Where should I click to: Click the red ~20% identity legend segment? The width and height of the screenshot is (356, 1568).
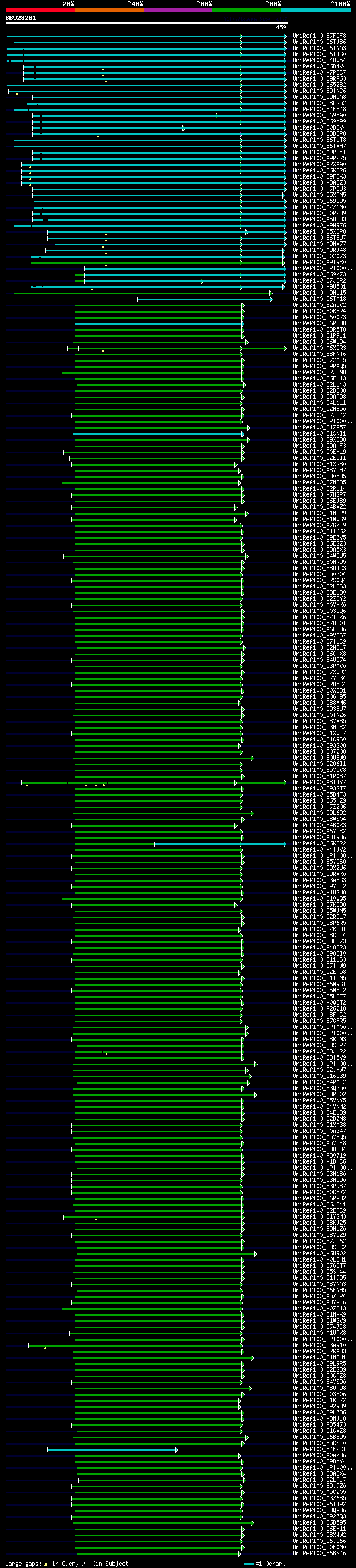pos(40,10)
